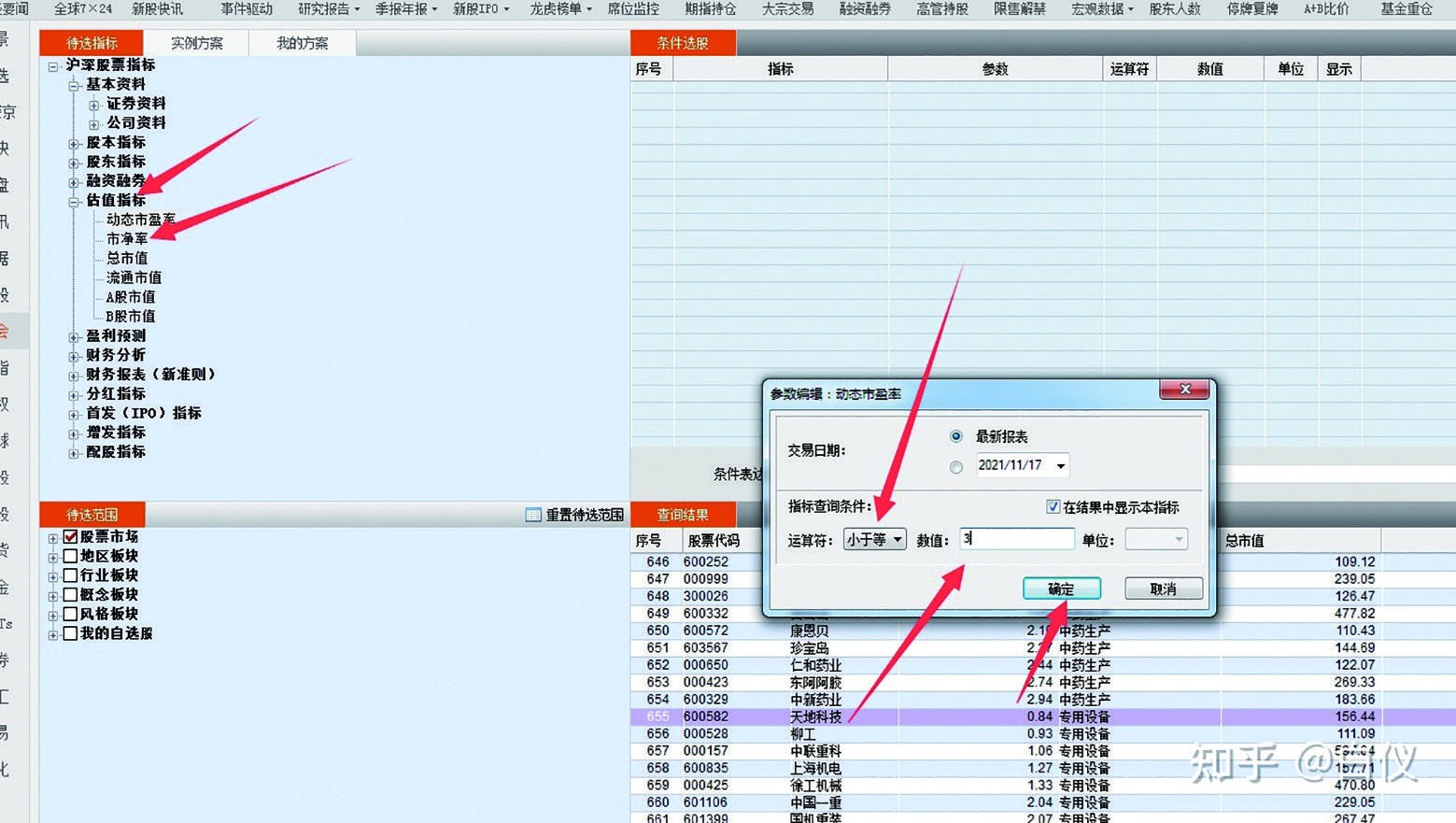Click the 重置待选范围 reset icon
The width and height of the screenshot is (1456, 823).
[532, 515]
